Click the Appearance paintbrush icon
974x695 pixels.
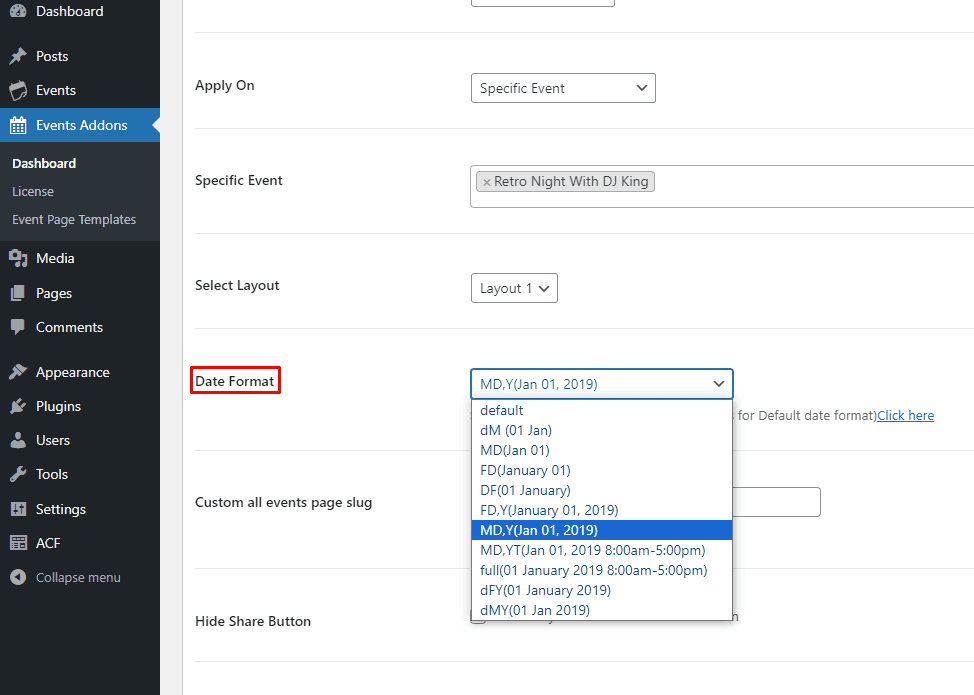(18, 373)
